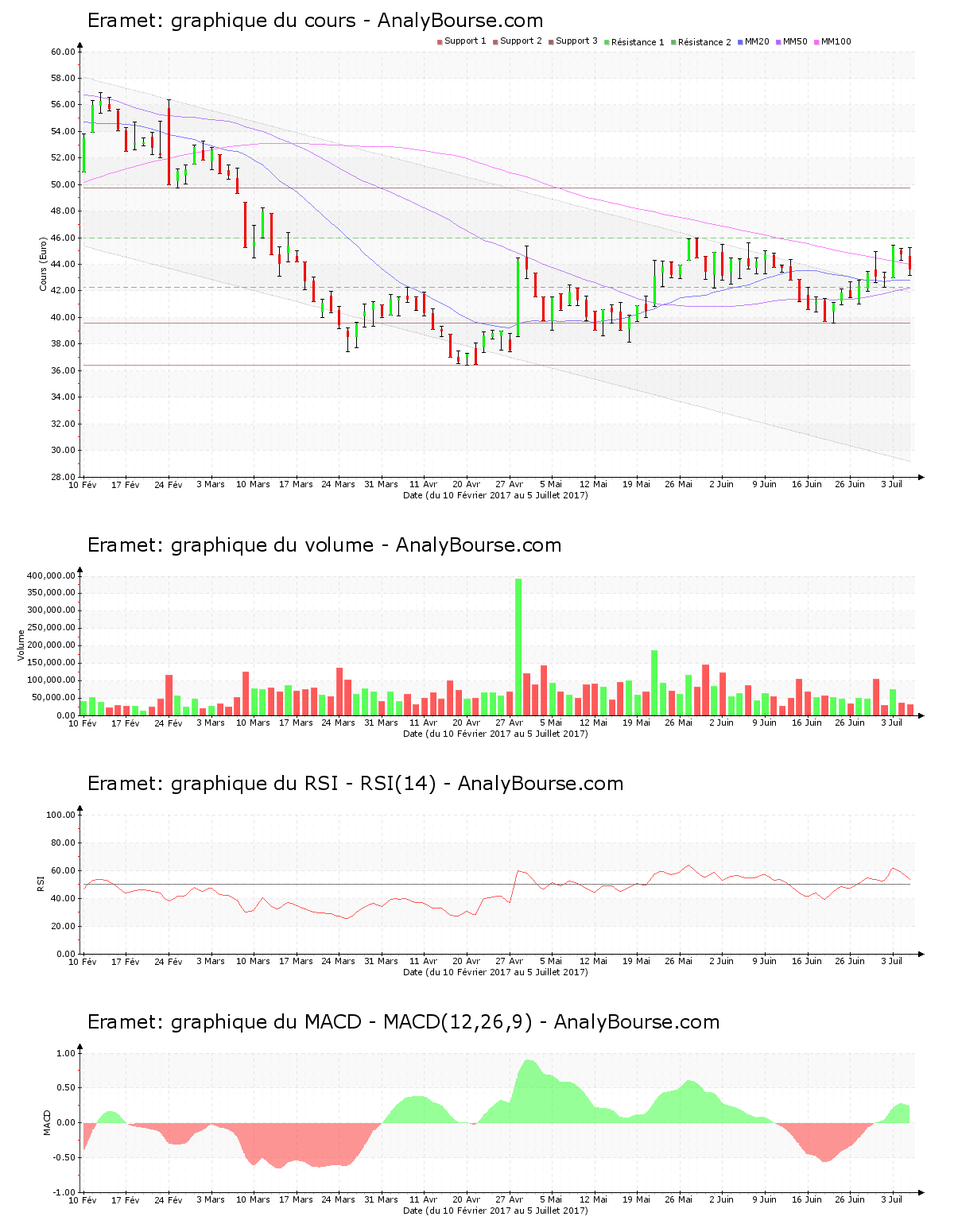Viewport: 954px width, 1232px height.
Task: Click '17 Fév' date under MACD chart
Action: pos(126,1199)
